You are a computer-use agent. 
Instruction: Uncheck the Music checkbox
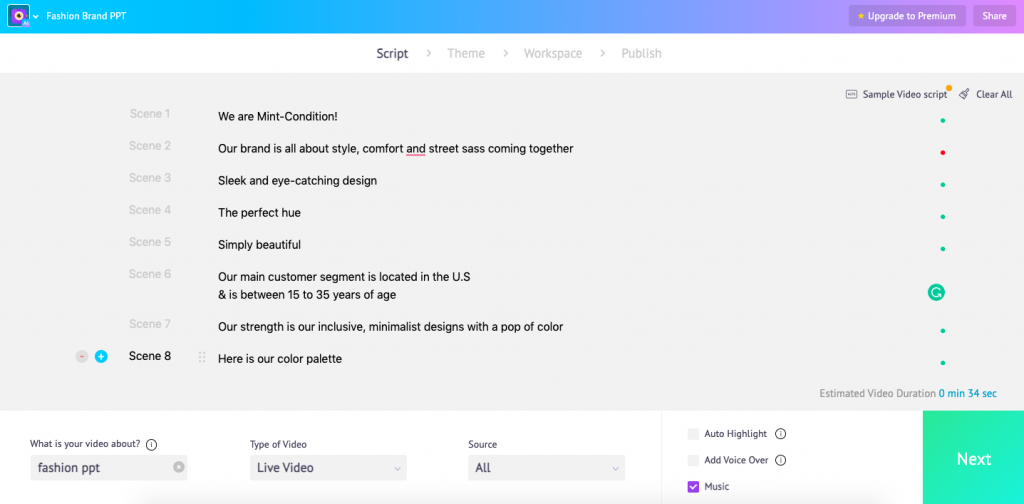tap(693, 486)
